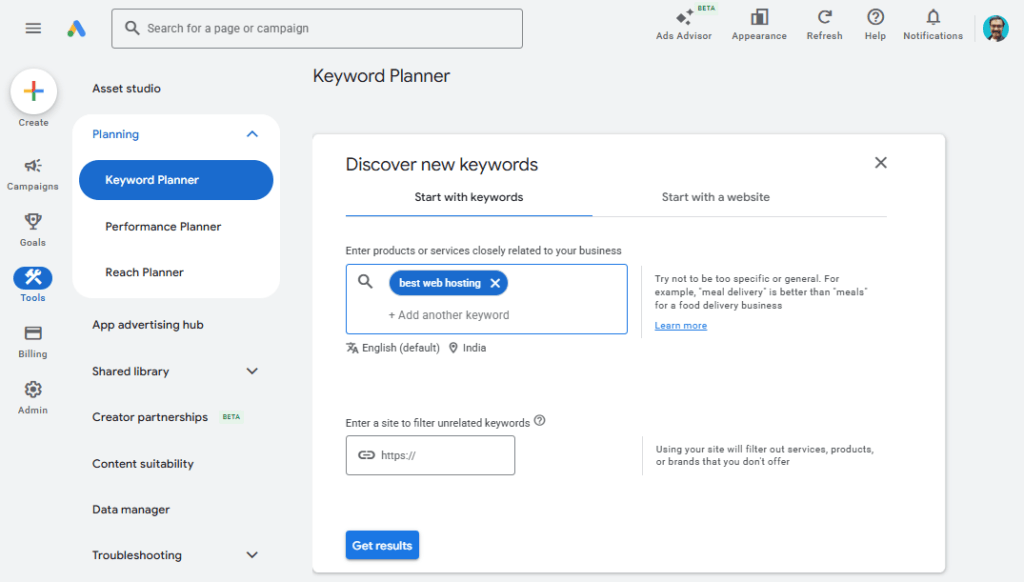
Task: Open Appearance settings
Action: [759, 24]
